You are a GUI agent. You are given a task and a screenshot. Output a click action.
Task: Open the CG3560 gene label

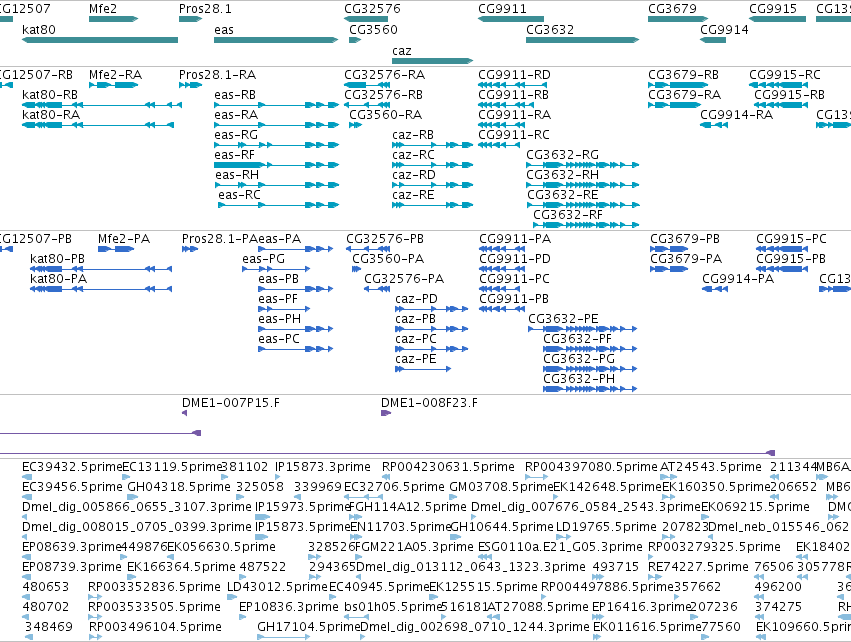[x=373, y=30]
